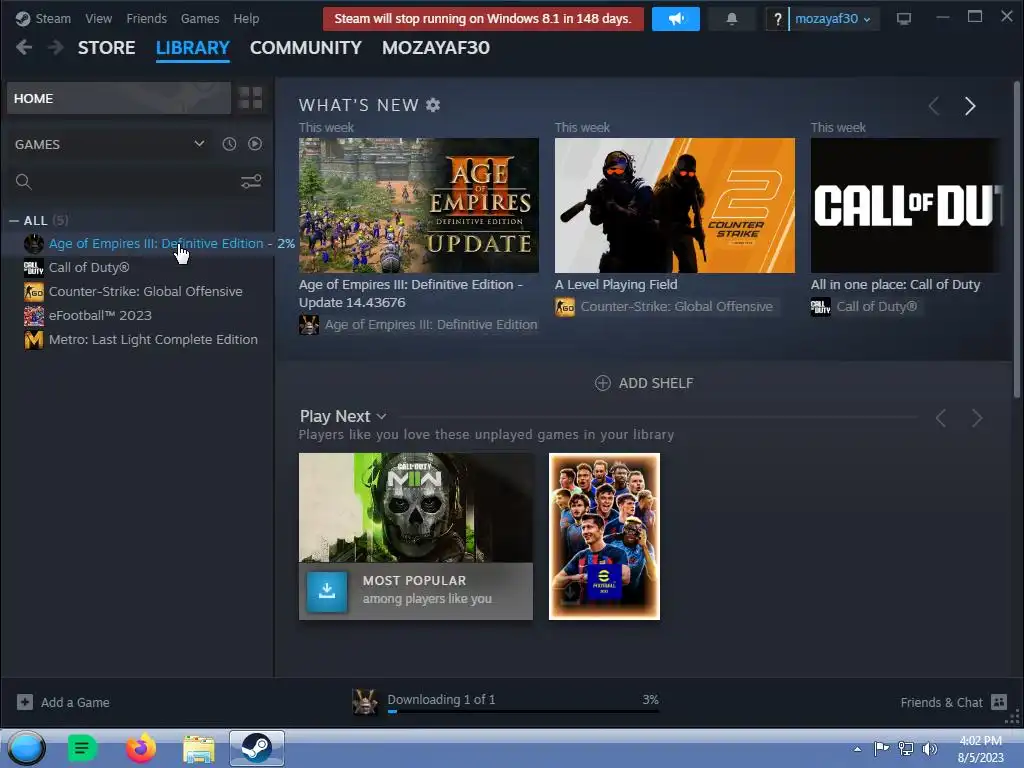Switch to collections grid view icon

point(250,98)
